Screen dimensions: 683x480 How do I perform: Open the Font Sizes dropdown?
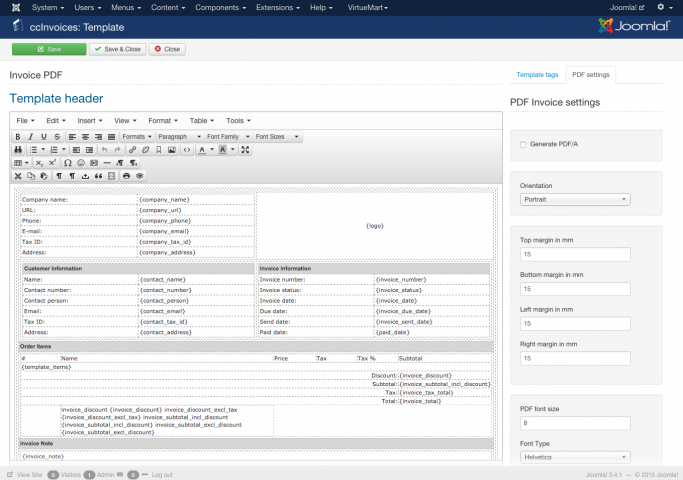click(276, 136)
